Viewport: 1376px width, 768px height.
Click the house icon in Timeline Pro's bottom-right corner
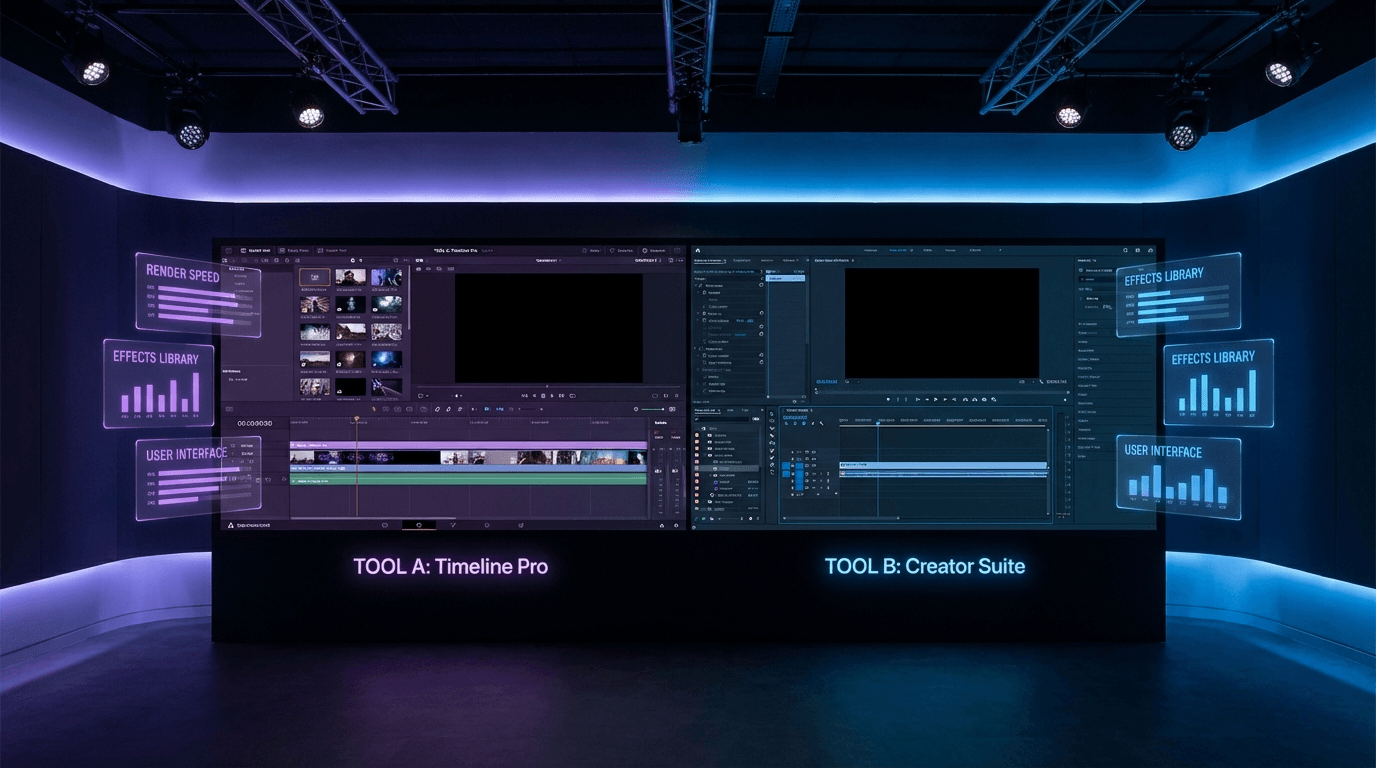click(x=661, y=524)
